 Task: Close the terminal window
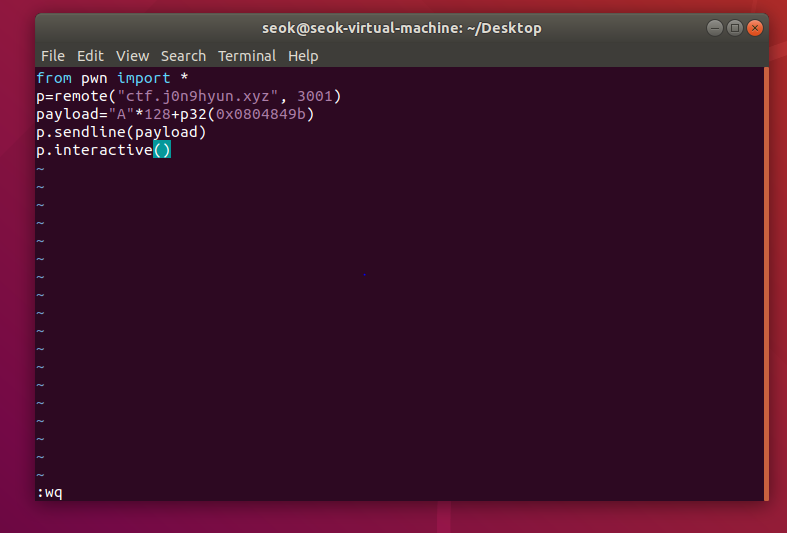754,28
